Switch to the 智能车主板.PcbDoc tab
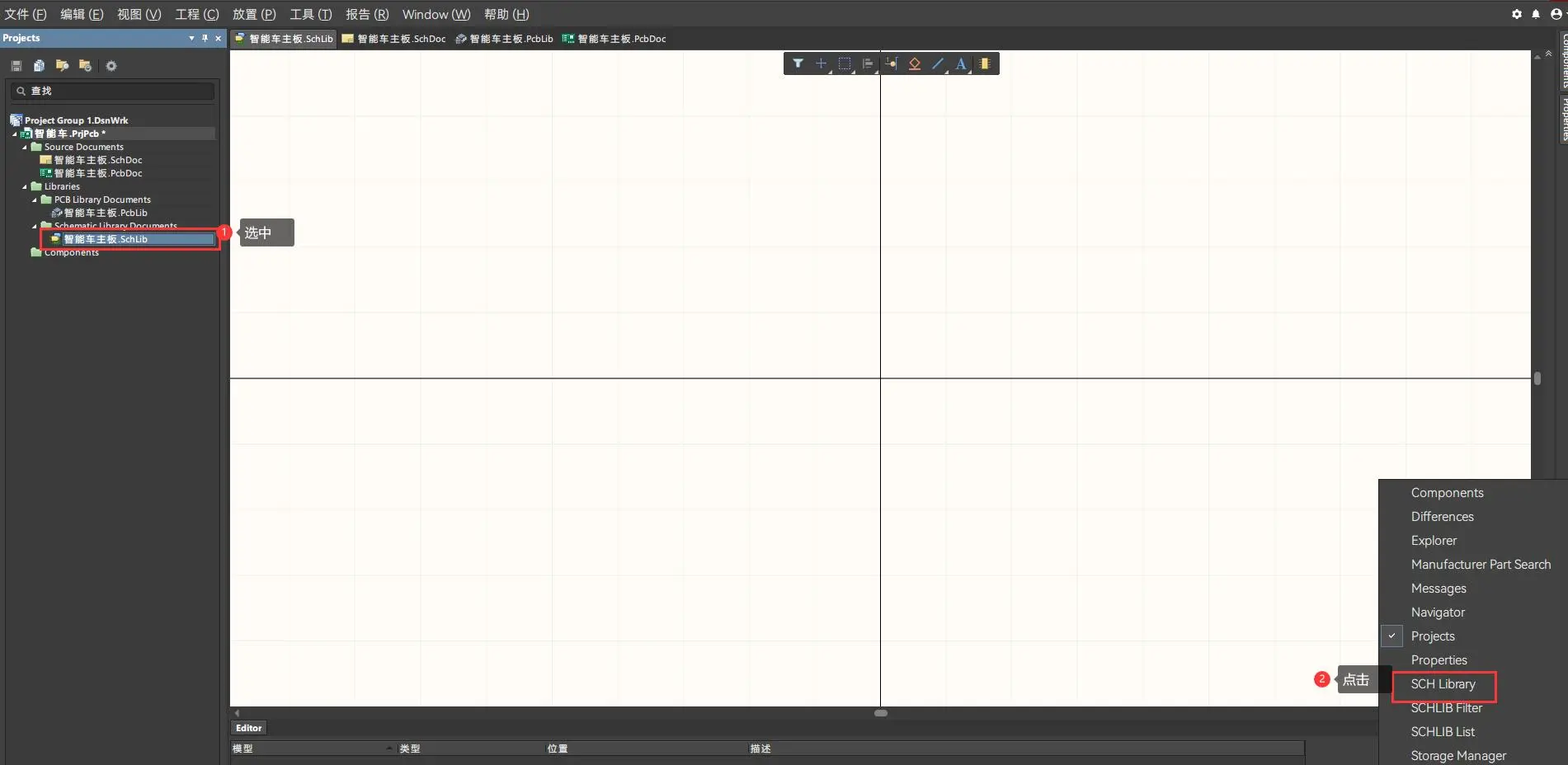The width and height of the screenshot is (1568, 765). point(614,39)
